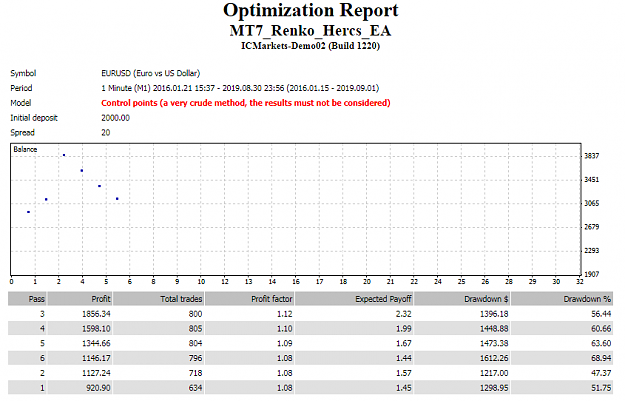Screen dimensions: 625x401
Task: Click the Pass column header
Action: (x=27, y=299)
